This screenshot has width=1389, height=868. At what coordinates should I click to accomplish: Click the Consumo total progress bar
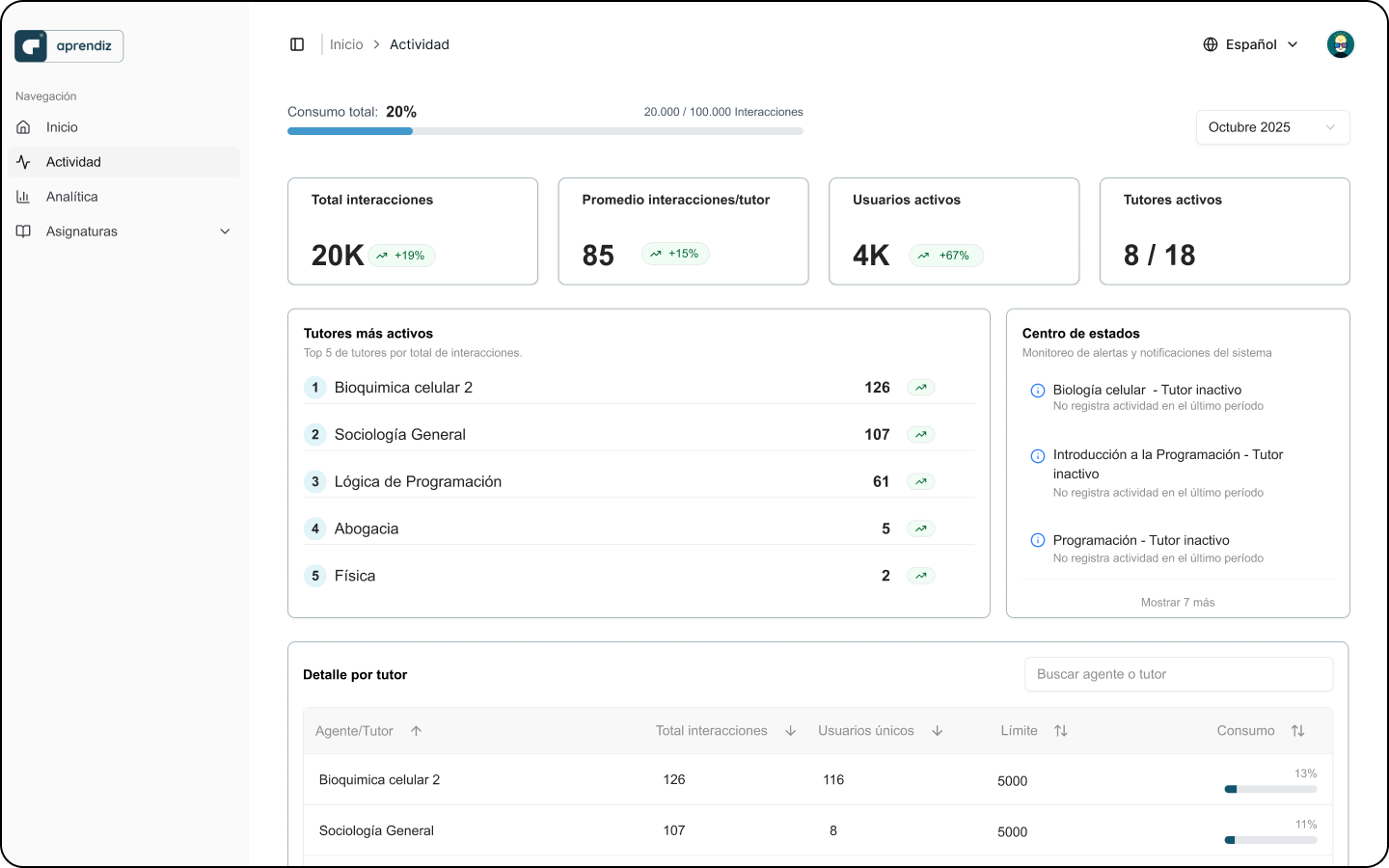[545, 131]
